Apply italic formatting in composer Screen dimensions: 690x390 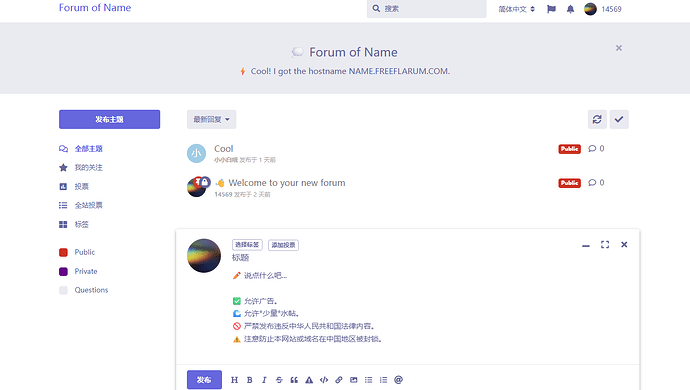pos(264,380)
